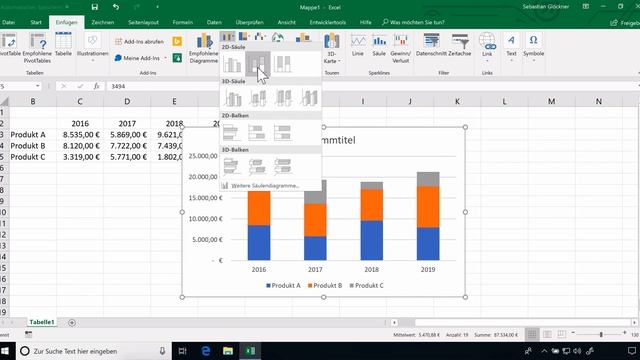Screen dimensions: 640x360
Task: Insert a Datenschnitt slicer
Action: (431, 45)
